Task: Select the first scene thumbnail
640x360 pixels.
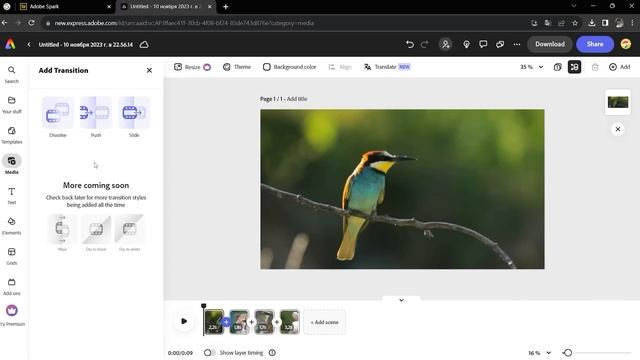Action: (213, 322)
